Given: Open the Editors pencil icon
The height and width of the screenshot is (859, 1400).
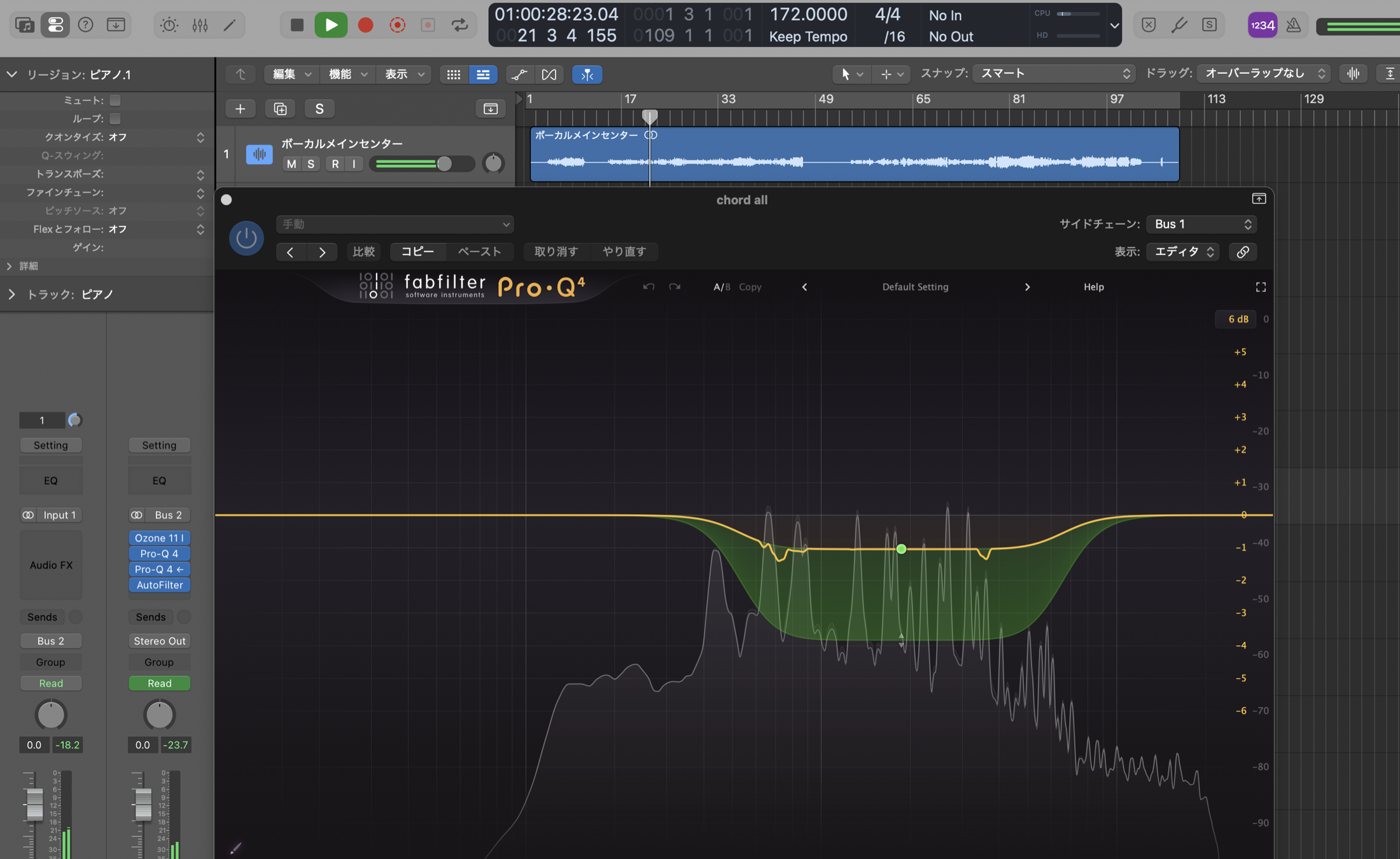Looking at the screenshot, I should (230, 25).
